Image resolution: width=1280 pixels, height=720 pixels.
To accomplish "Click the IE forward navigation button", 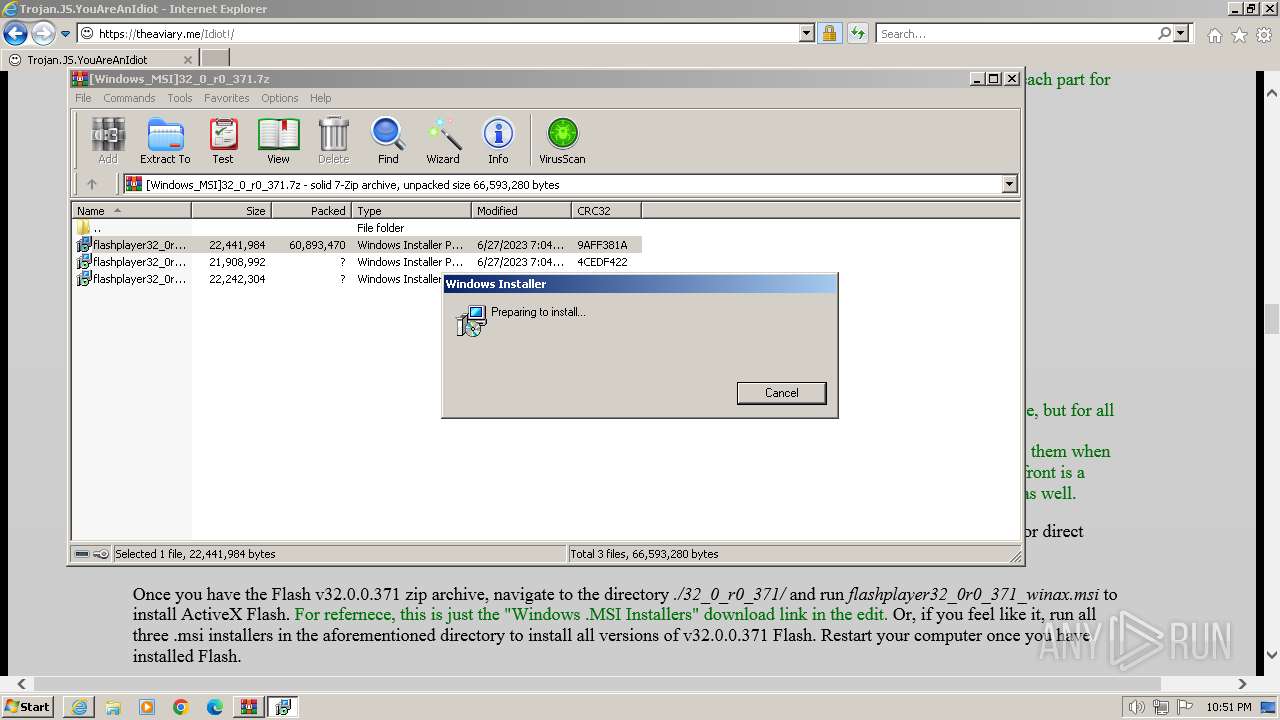I will [43, 34].
